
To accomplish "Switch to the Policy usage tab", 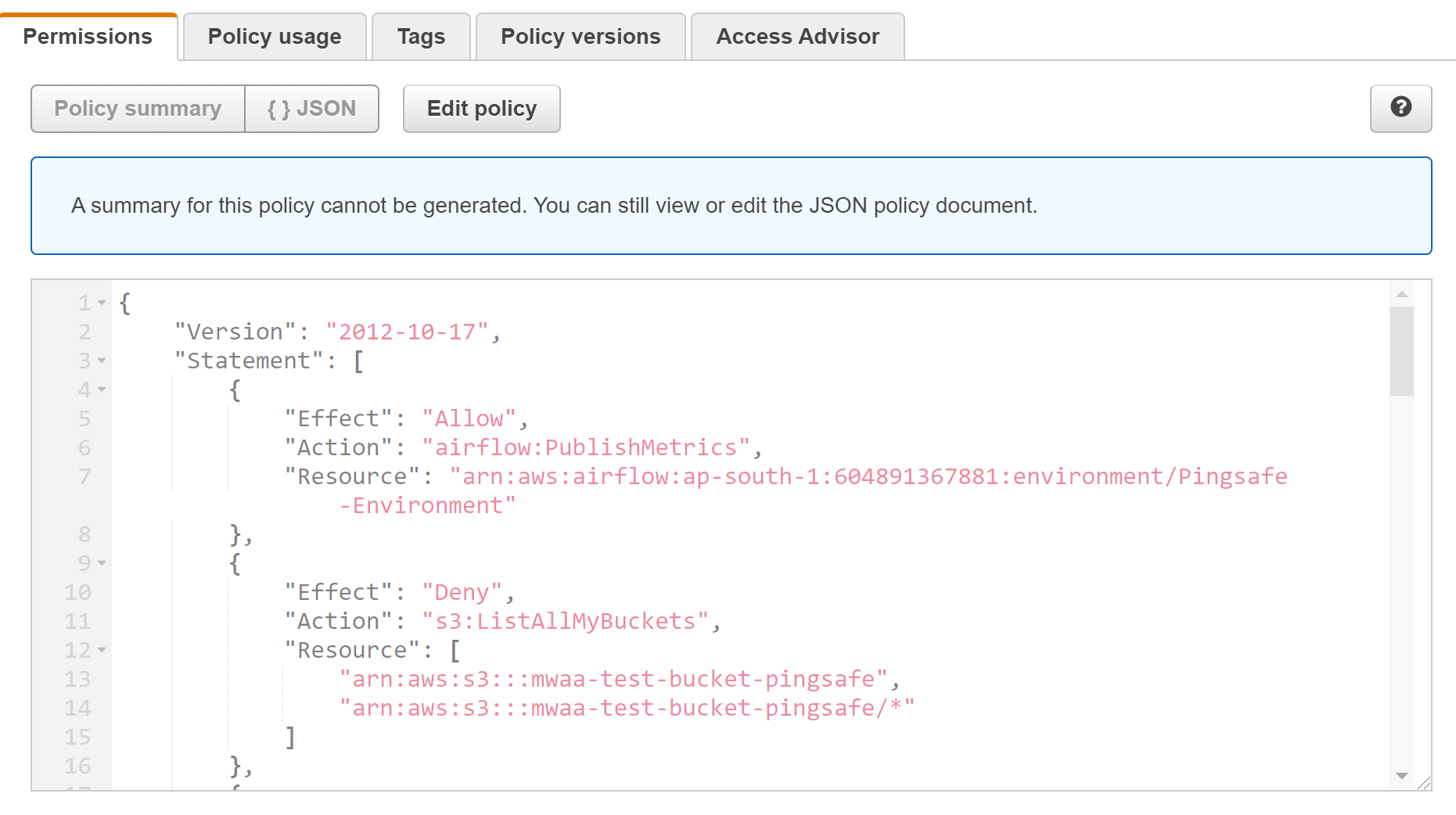I will [274, 37].
